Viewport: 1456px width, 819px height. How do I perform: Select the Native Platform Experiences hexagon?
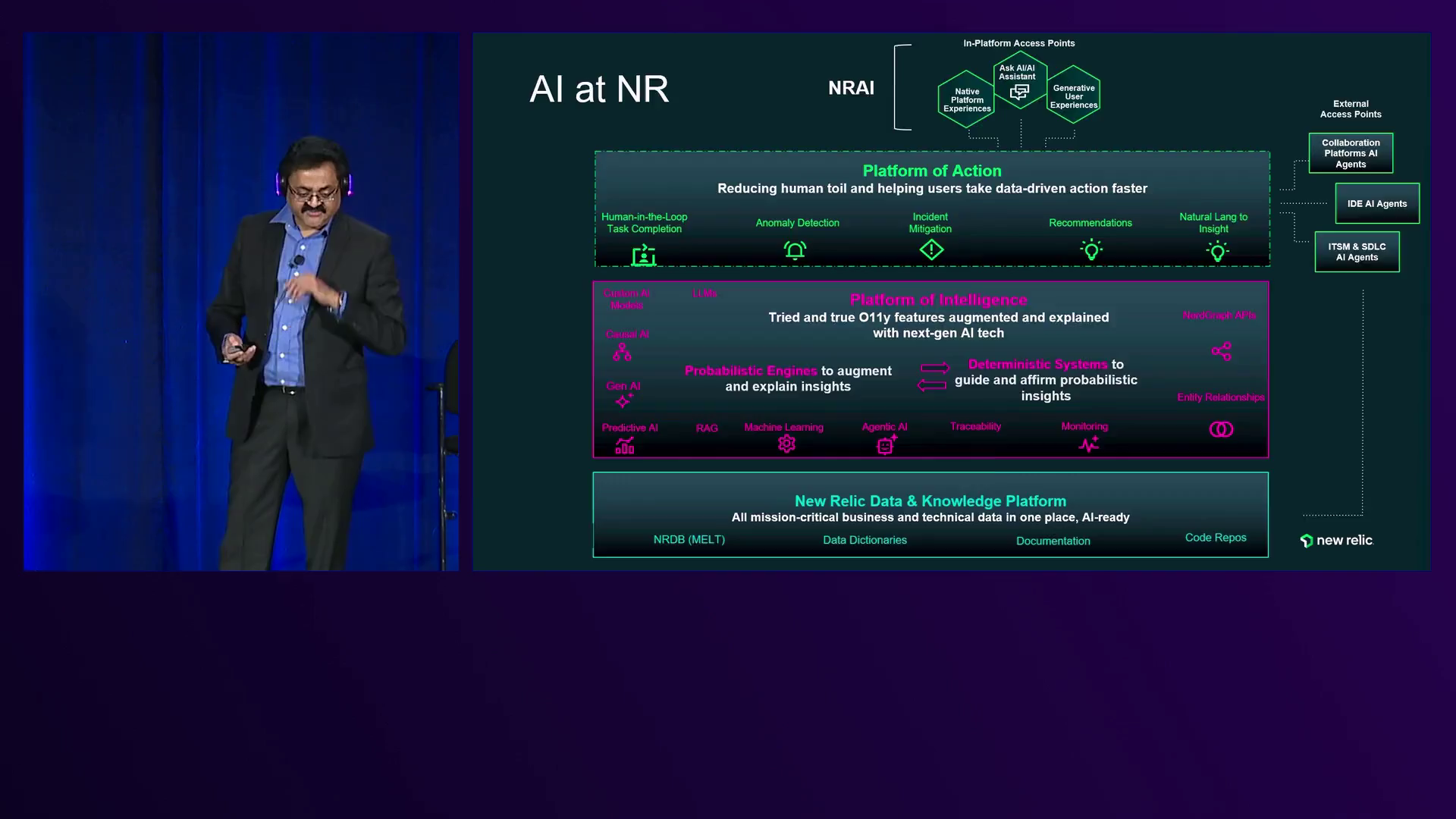[x=967, y=99]
